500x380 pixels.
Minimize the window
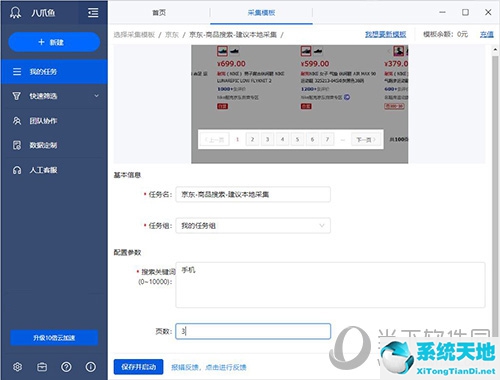[442, 12]
